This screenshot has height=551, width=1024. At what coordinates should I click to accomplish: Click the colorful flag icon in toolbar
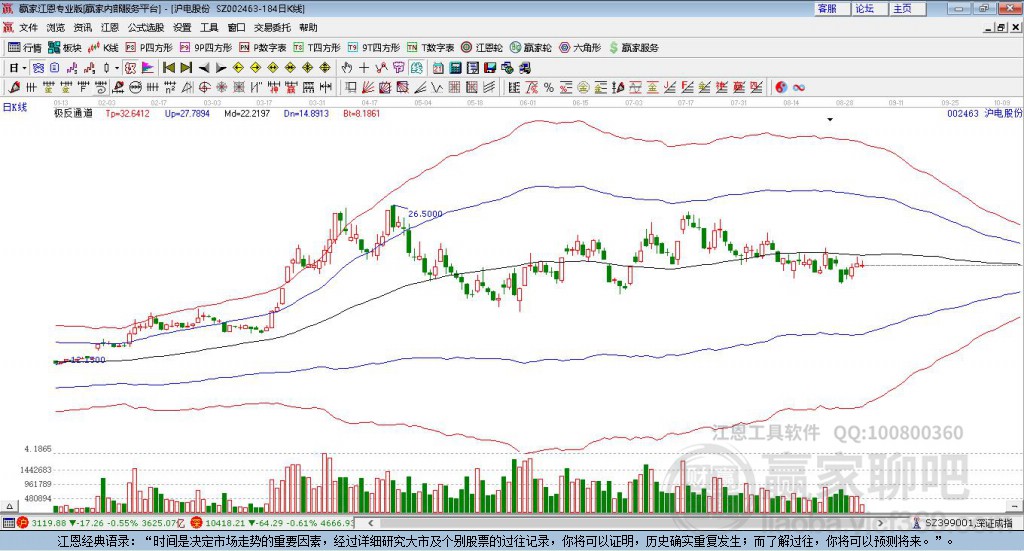148,67
